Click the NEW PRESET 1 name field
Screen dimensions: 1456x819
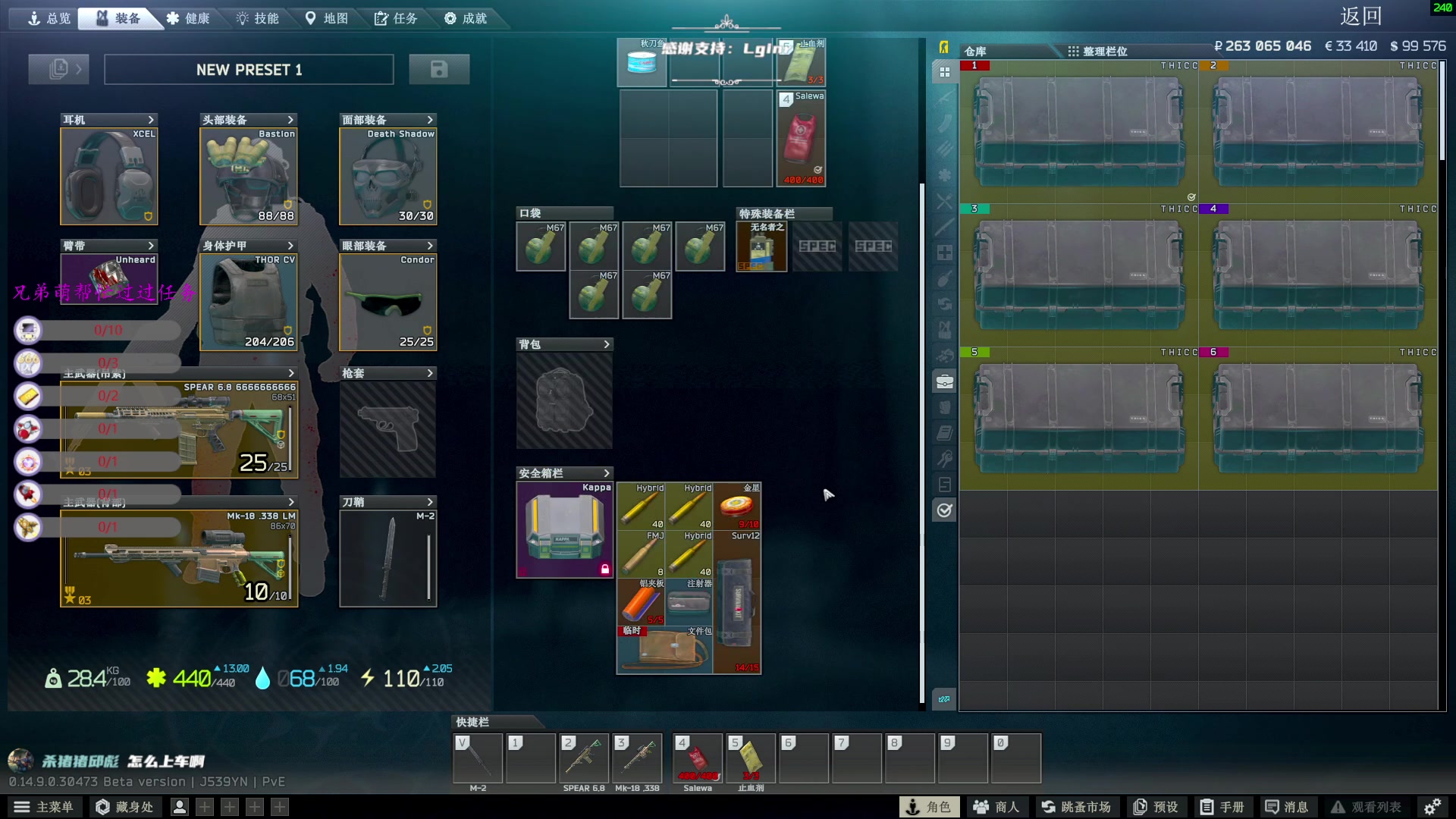(x=249, y=69)
